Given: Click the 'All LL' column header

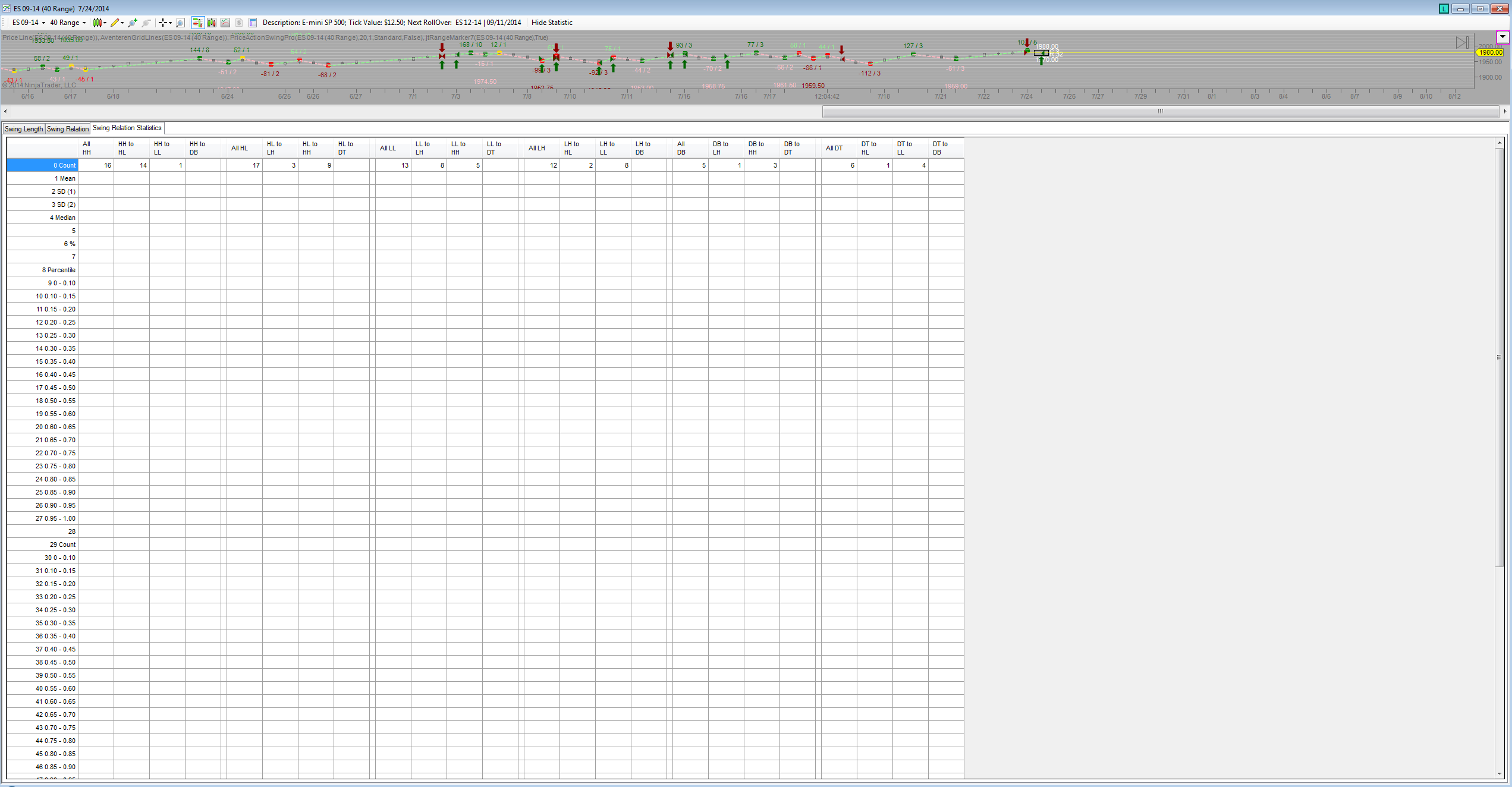Looking at the screenshot, I should click(393, 148).
